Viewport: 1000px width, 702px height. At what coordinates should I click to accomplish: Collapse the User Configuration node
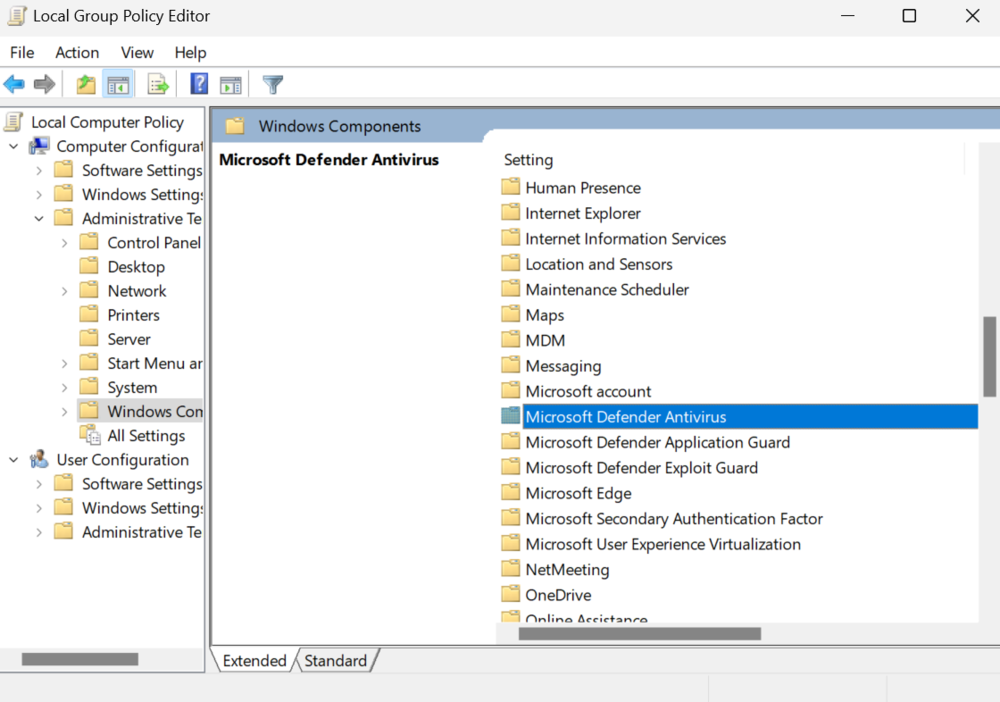coord(13,460)
